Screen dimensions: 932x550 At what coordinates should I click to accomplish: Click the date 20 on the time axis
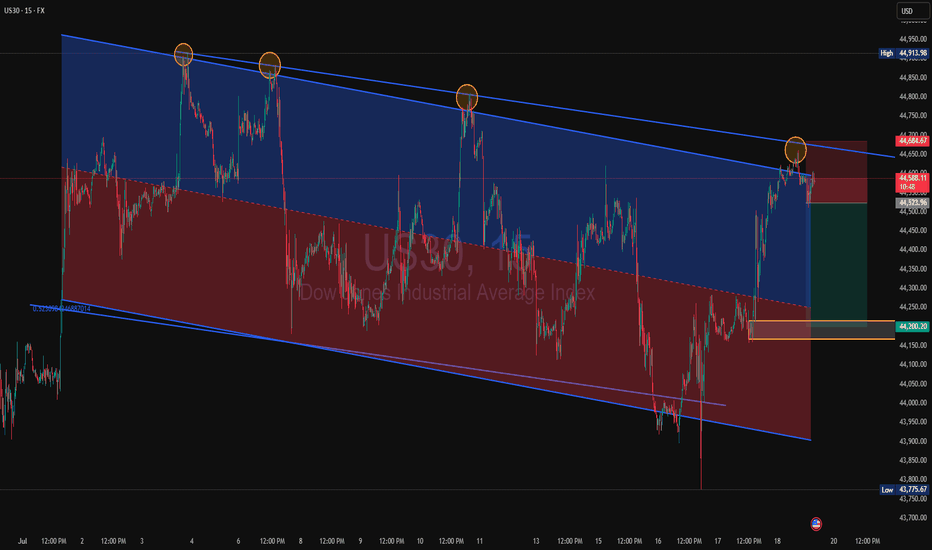pyautogui.click(x=833, y=541)
